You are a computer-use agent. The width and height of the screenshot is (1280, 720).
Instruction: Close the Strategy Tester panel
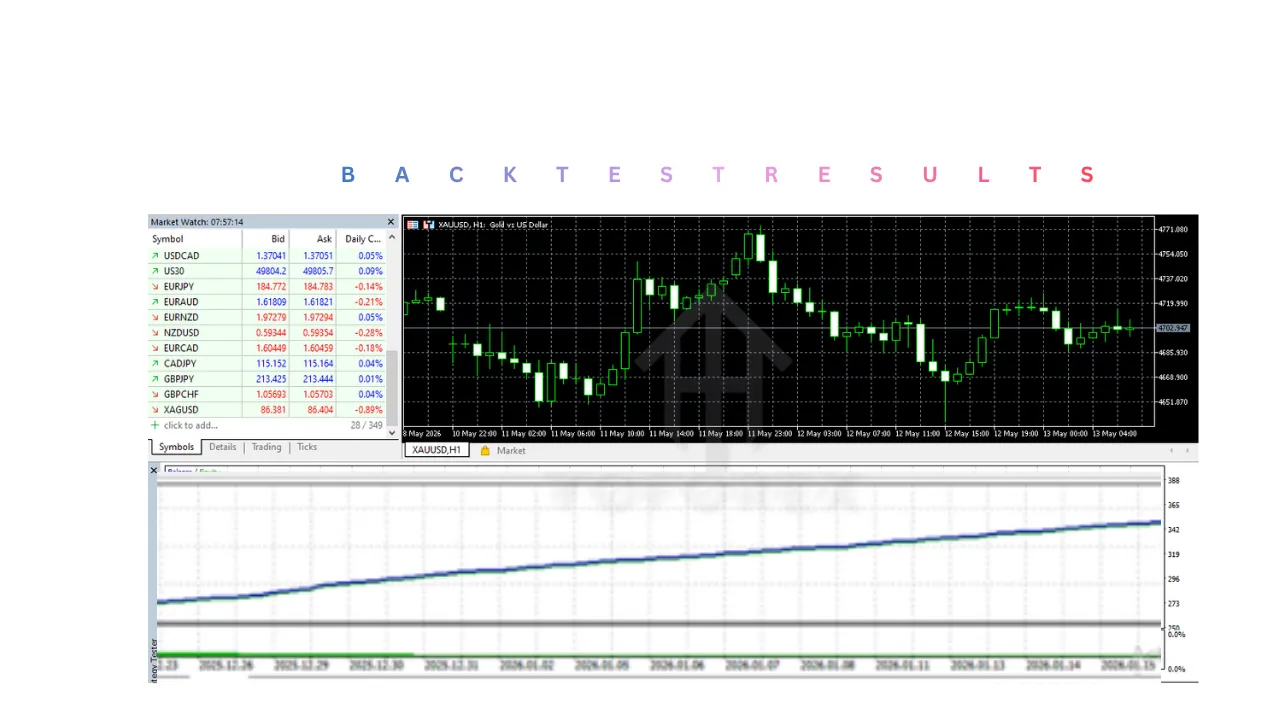pos(154,470)
